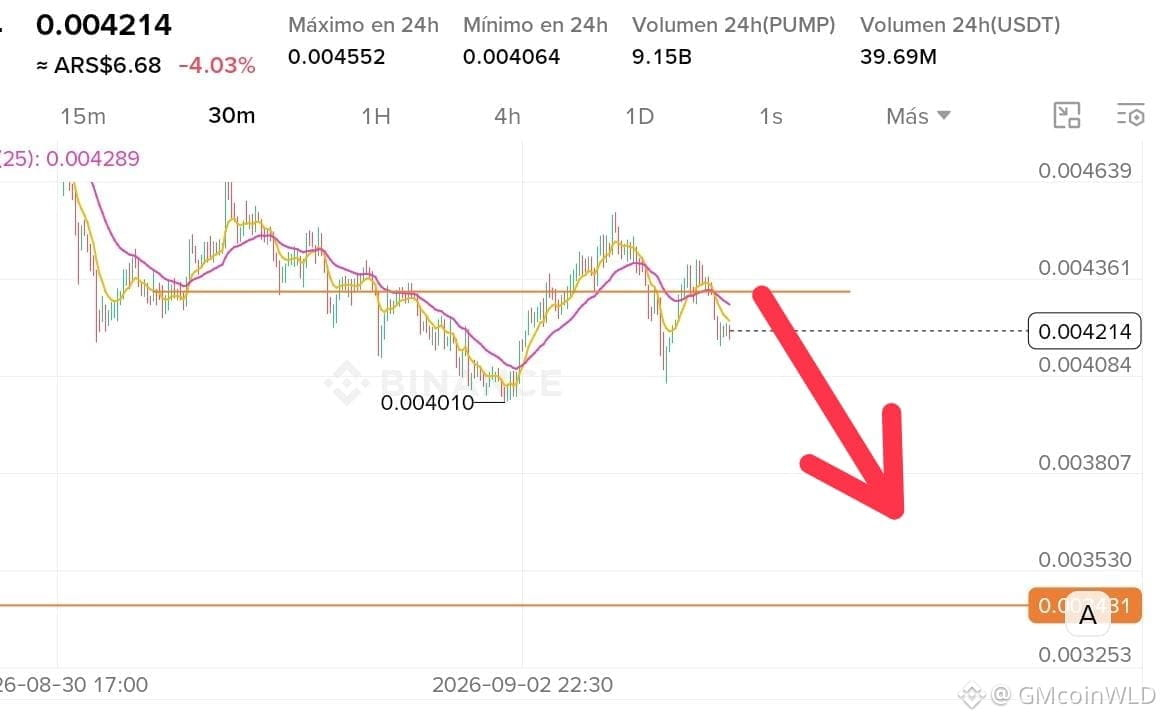Click the current price label 0.004214
The image size is (1164, 720).
[x=1085, y=331]
